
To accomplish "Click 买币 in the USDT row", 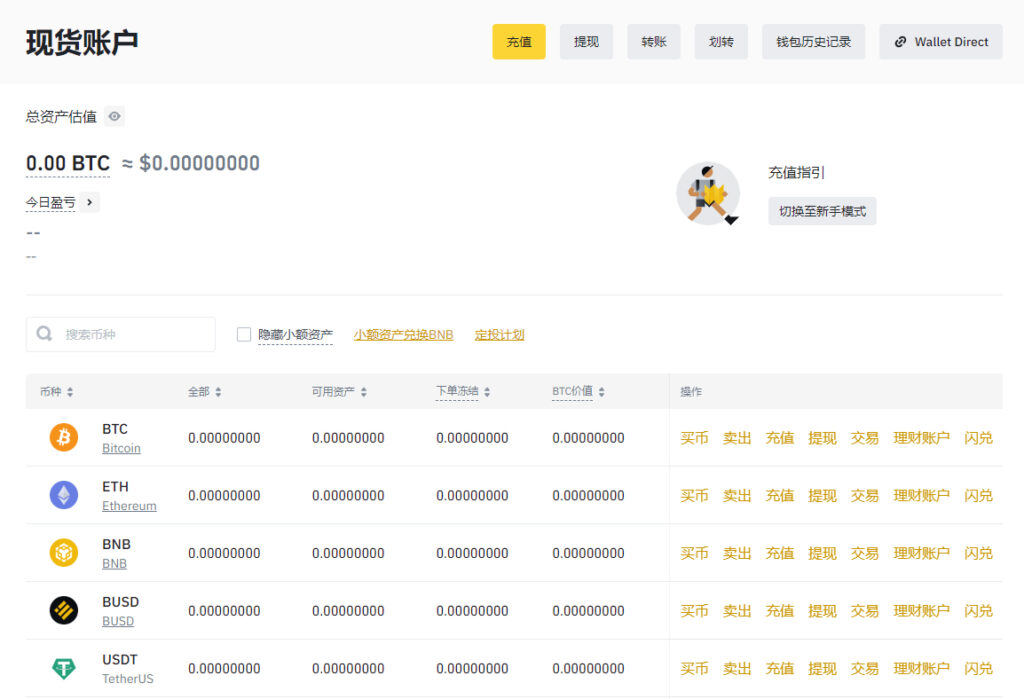I will [x=694, y=668].
